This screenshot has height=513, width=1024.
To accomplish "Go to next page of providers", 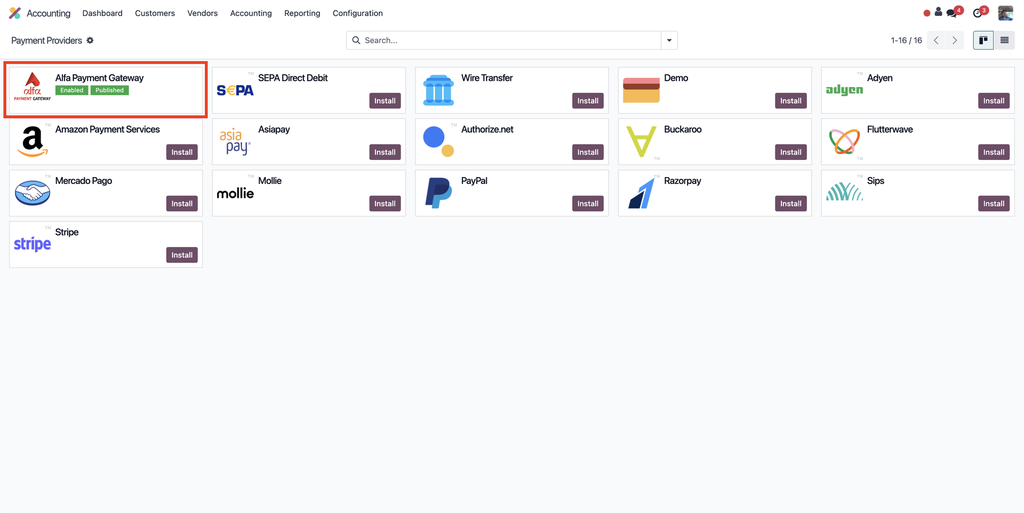I will 955,40.
